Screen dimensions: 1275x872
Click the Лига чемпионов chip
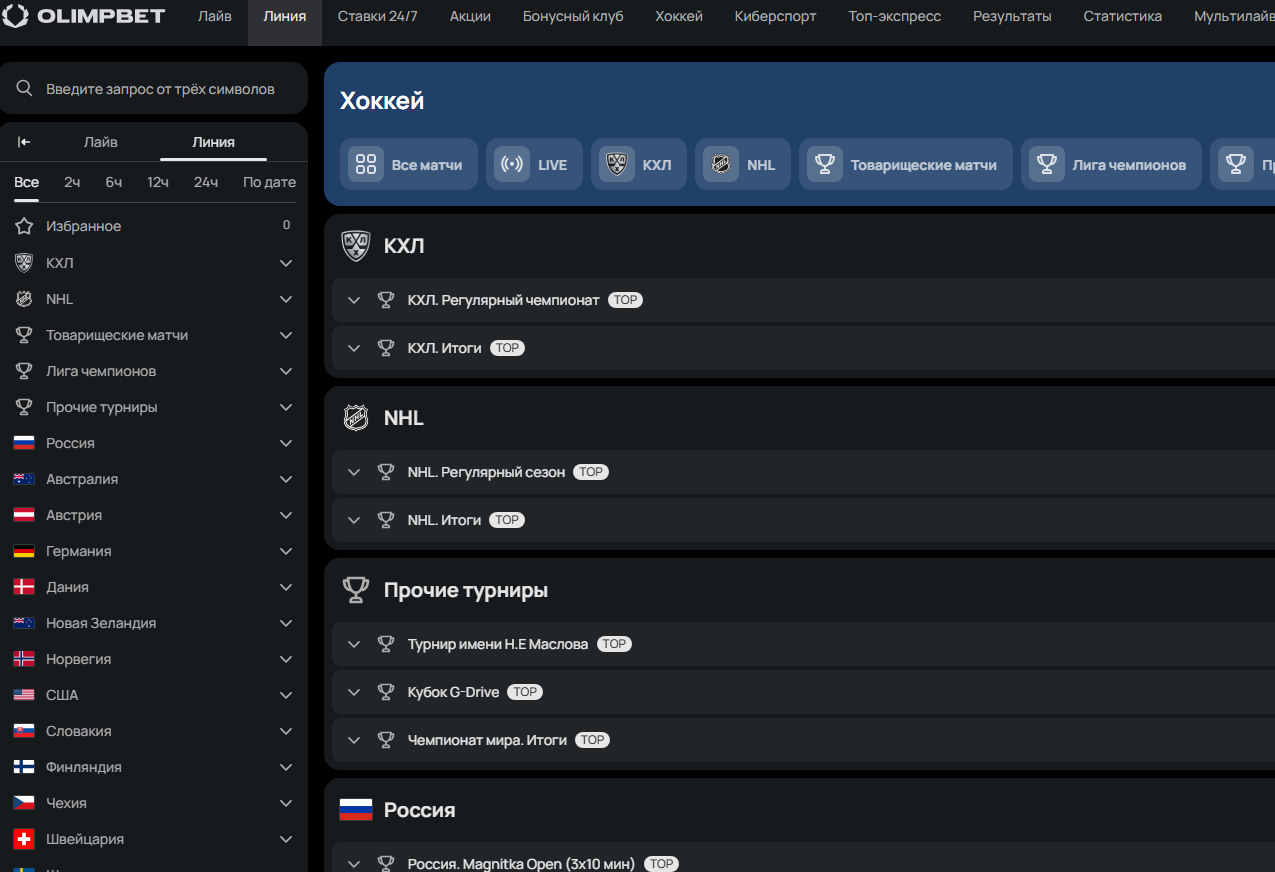(x=1112, y=164)
